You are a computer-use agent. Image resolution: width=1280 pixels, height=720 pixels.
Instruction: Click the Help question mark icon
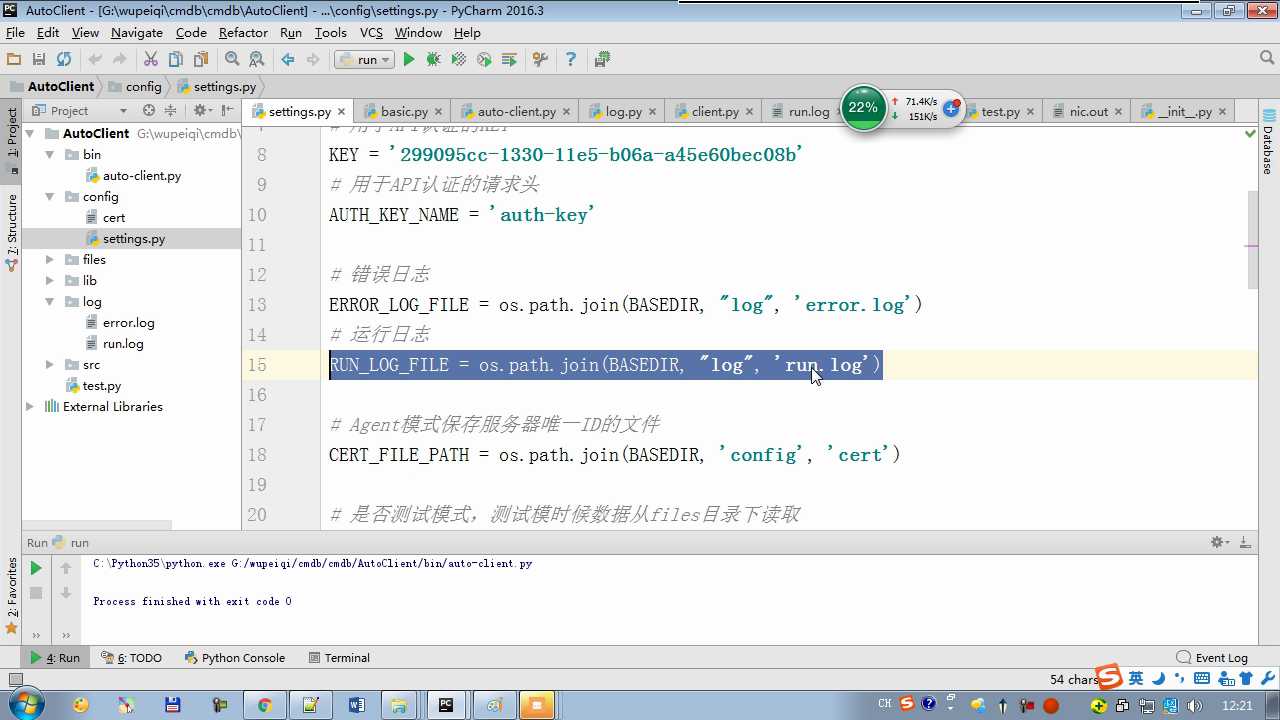coord(571,60)
